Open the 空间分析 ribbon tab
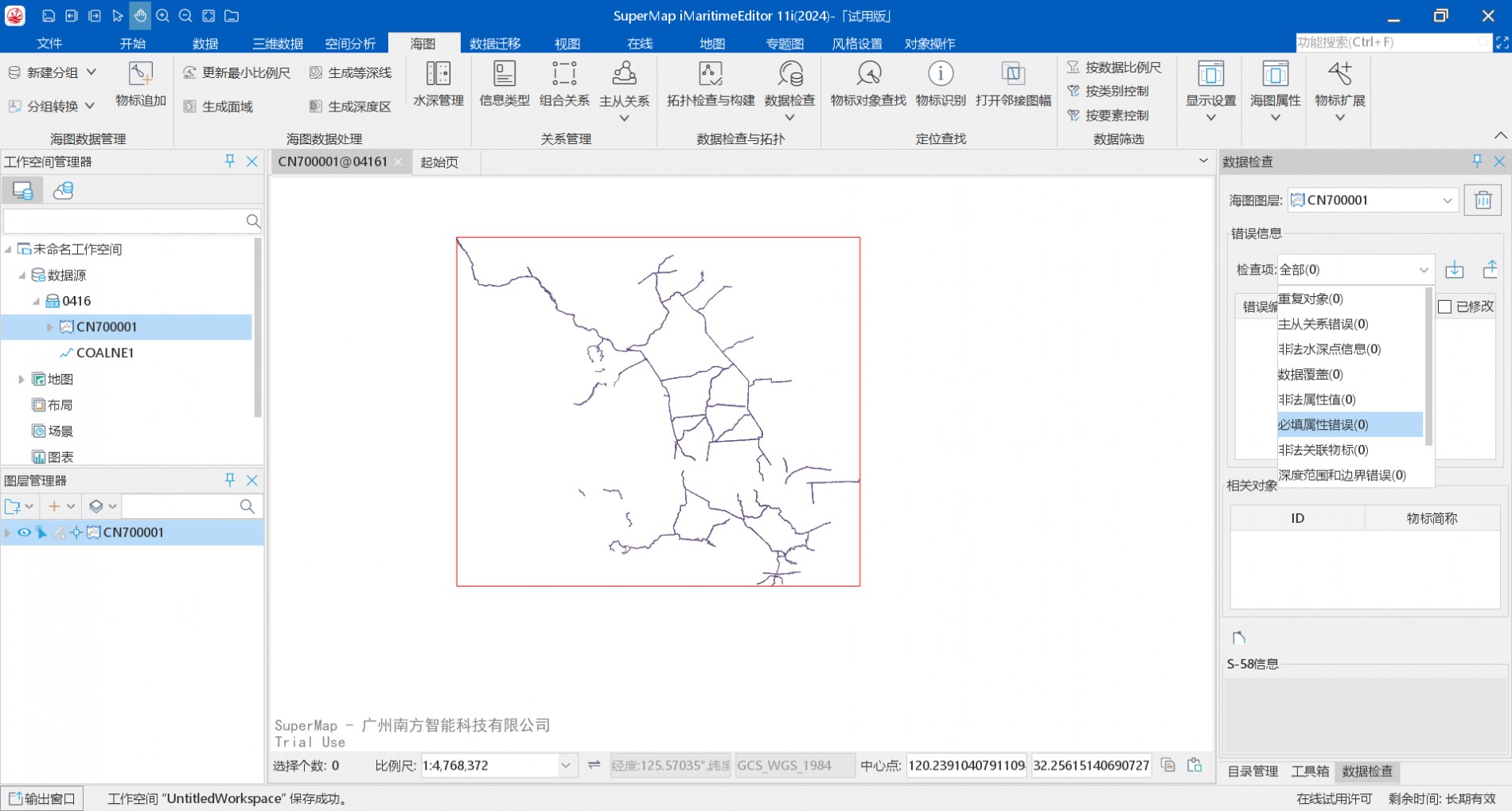The image size is (1512, 811). (350, 43)
